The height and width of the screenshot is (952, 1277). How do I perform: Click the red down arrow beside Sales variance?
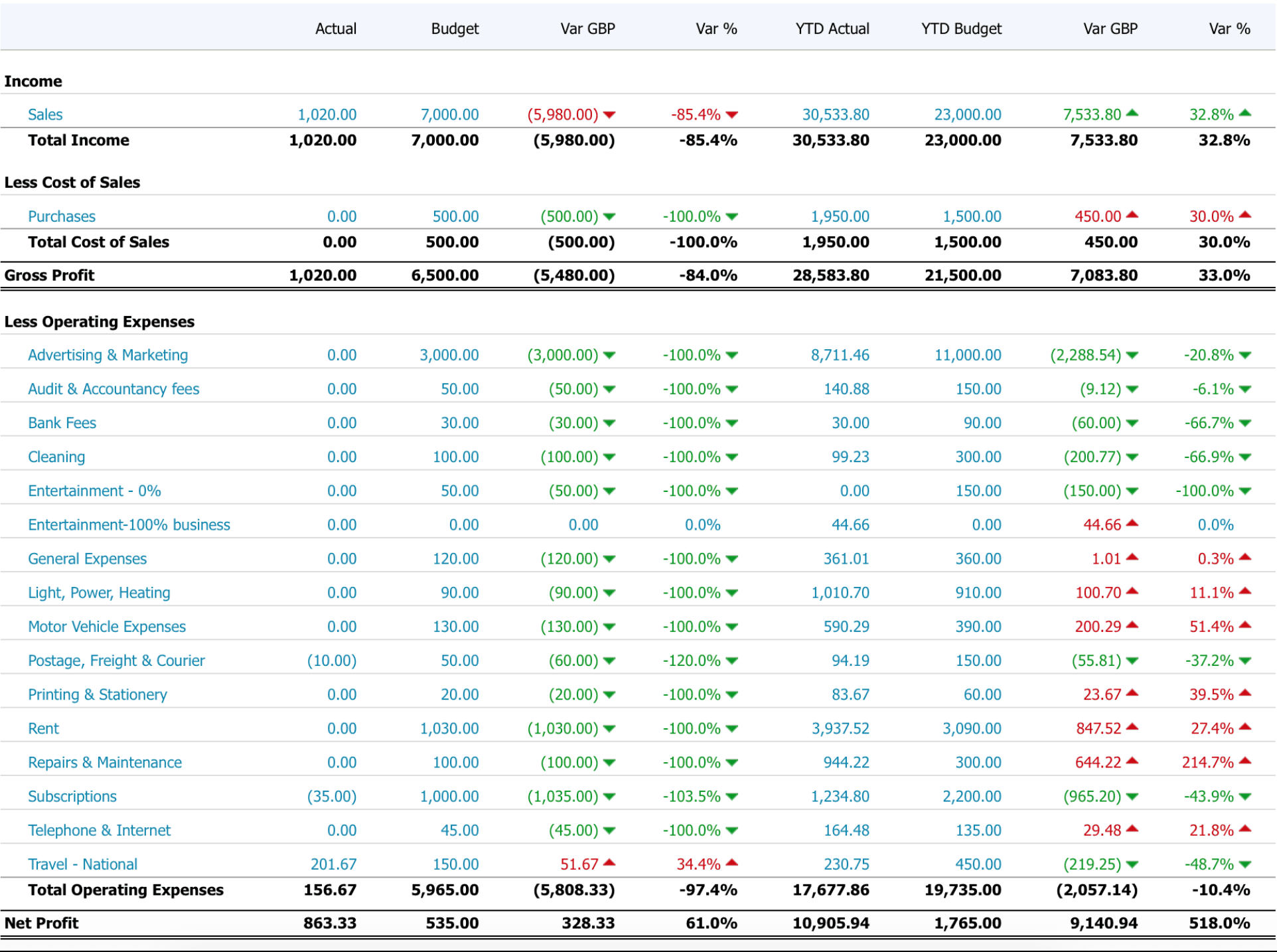point(610,114)
